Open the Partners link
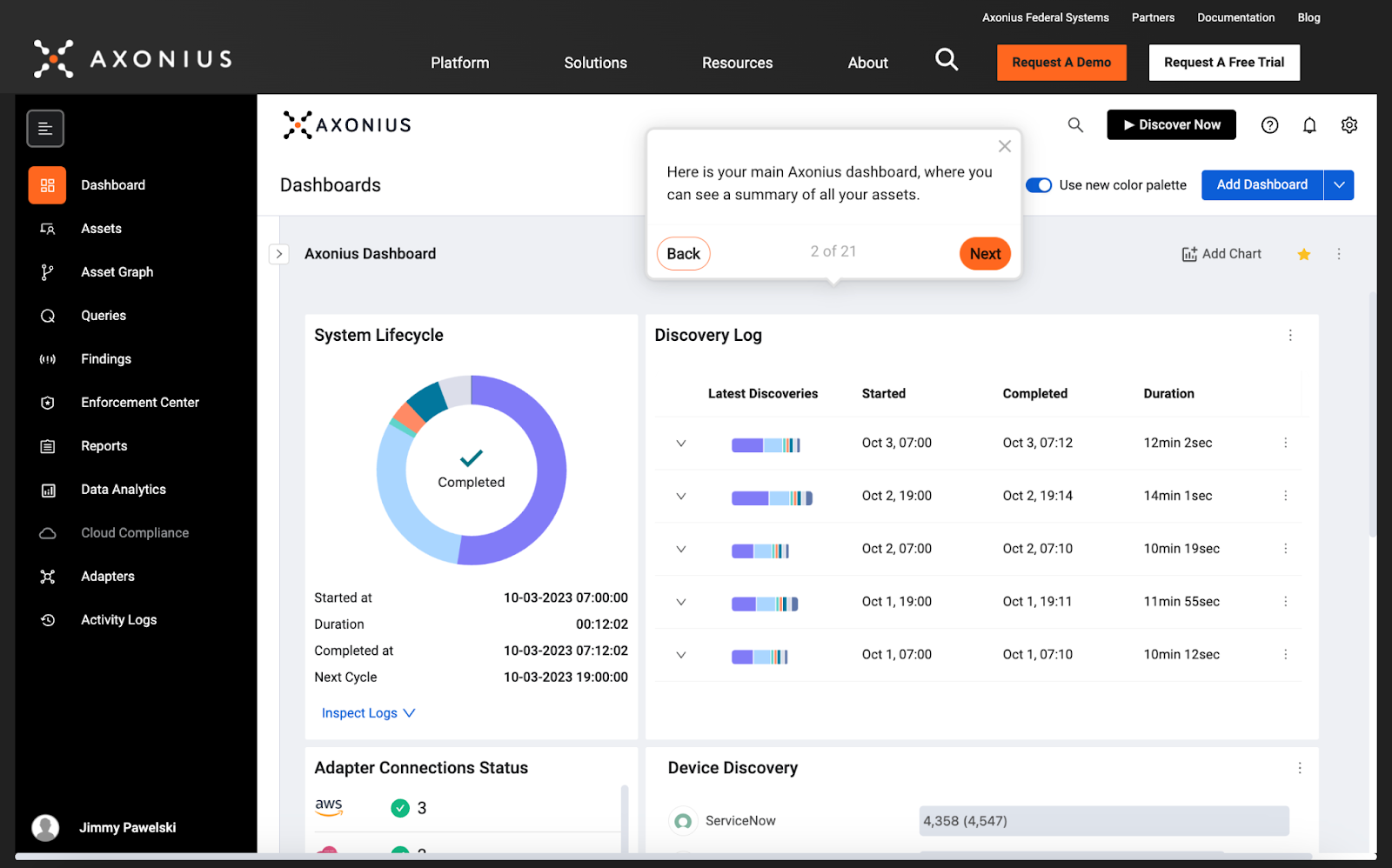Viewport: 1392px width, 868px height. click(1153, 17)
